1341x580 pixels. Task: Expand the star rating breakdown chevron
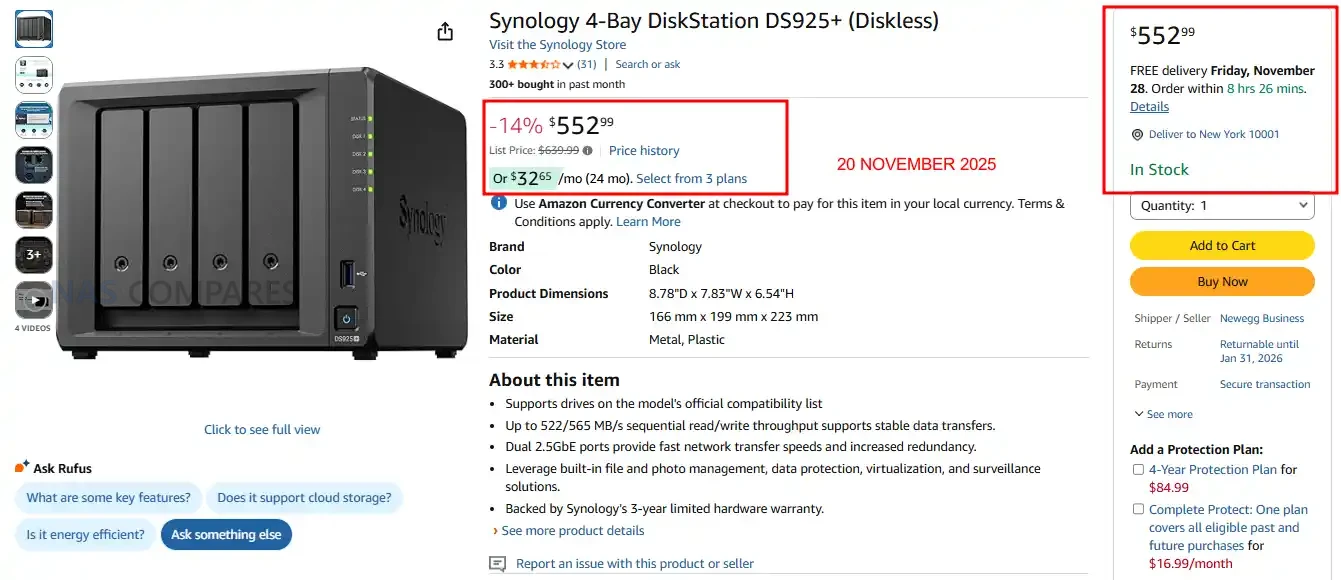click(x=568, y=65)
